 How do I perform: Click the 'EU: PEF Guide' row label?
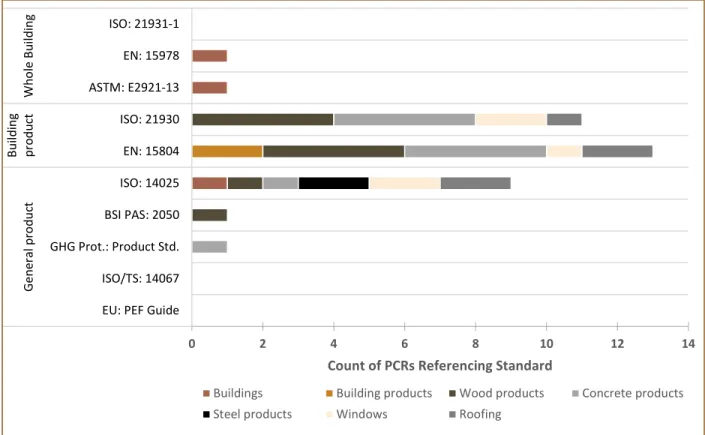coord(141,310)
